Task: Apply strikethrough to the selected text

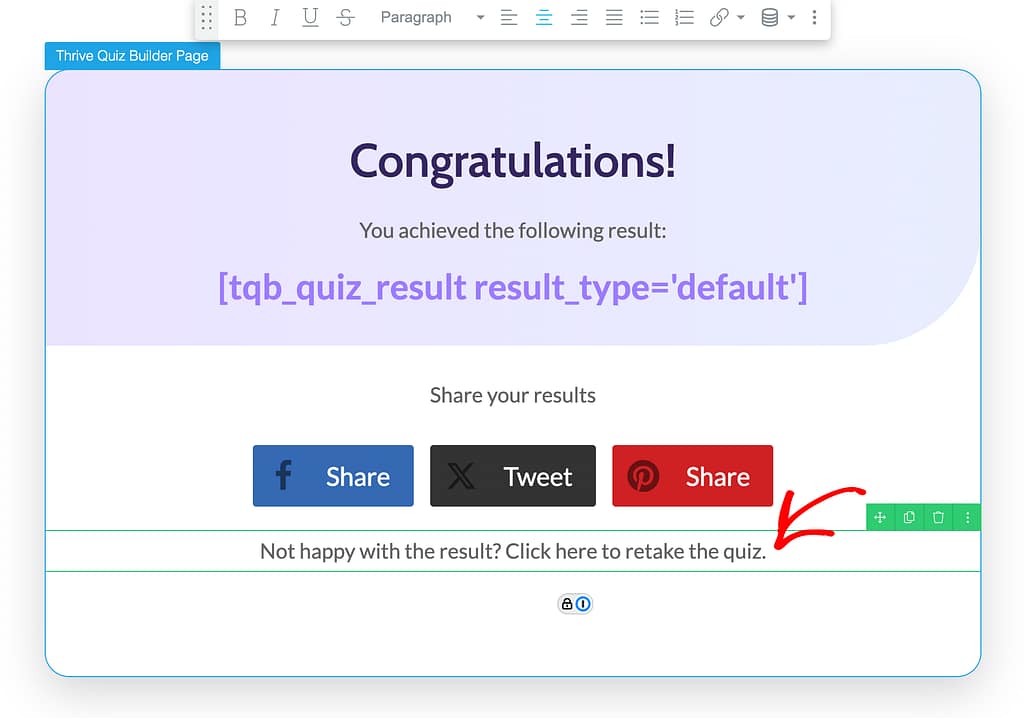Action: 346,18
